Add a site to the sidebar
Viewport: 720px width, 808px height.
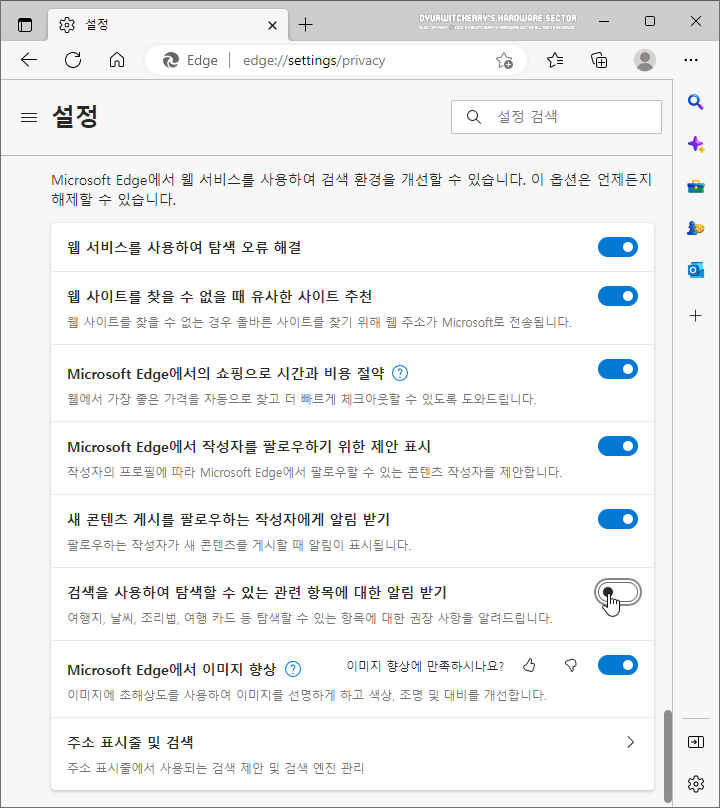696,315
